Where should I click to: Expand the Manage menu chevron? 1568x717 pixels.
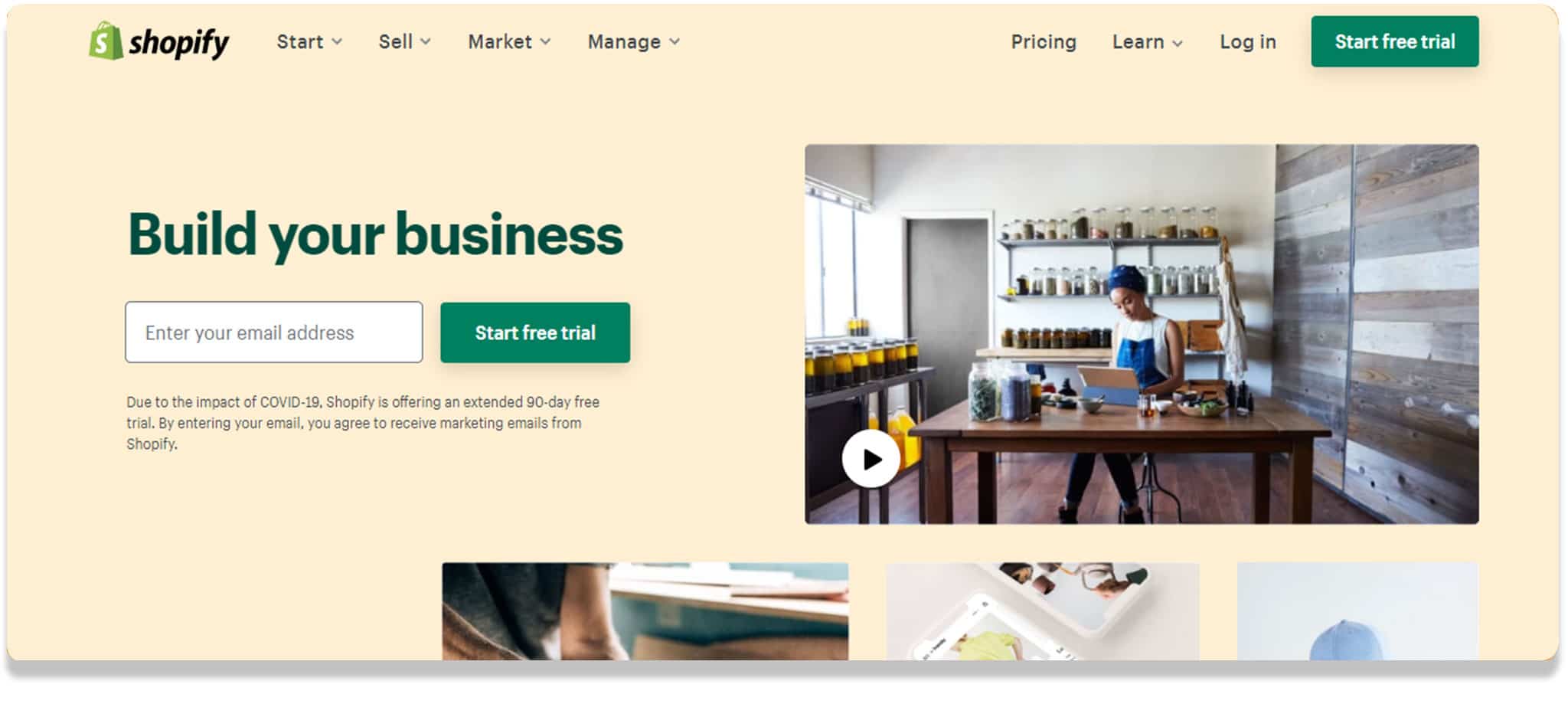tap(675, 42)
